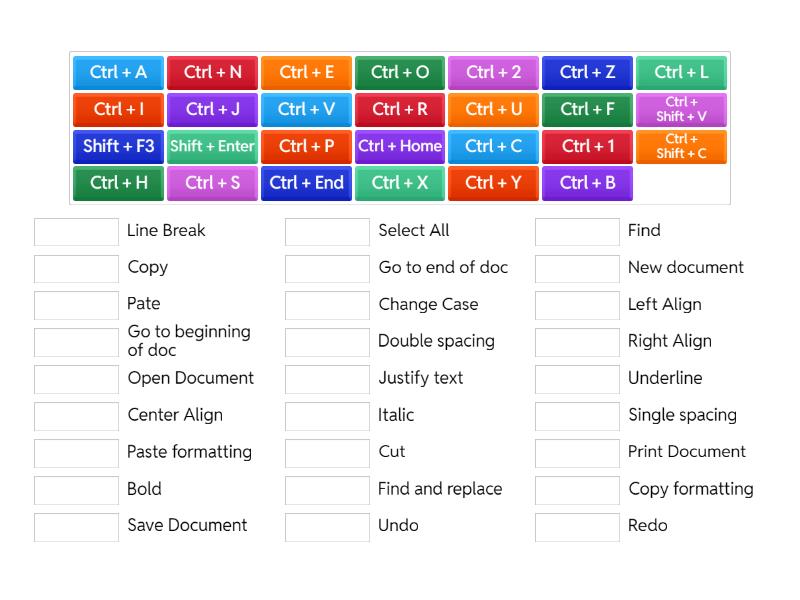800x600 pixels.
Task: Choose the Ctrl + End tile
Action: click(x=306, y=184)
